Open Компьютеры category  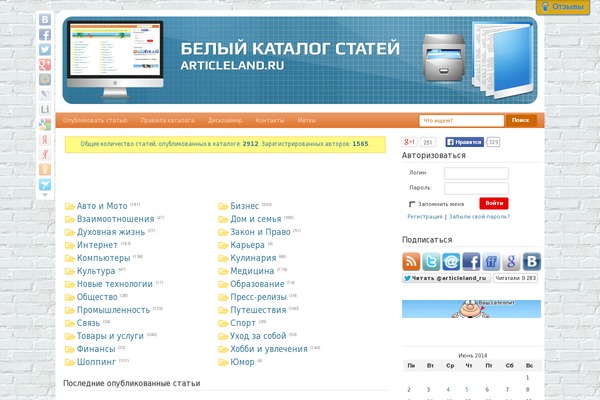(103, 258)
